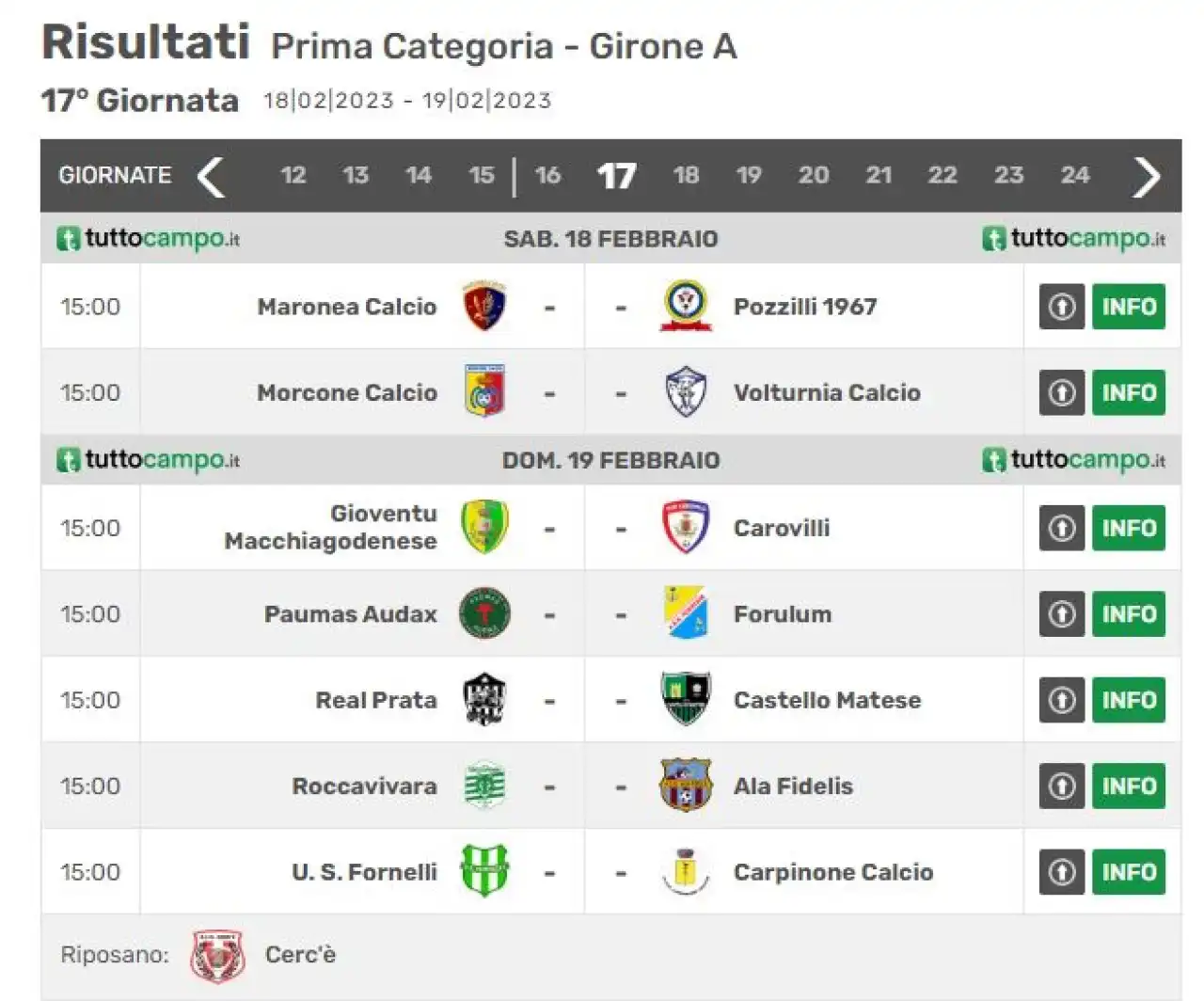1204x1001 pixels.
Task: Jump to giornata 24
Action: pyautogui.click(x=1075, y=175)
